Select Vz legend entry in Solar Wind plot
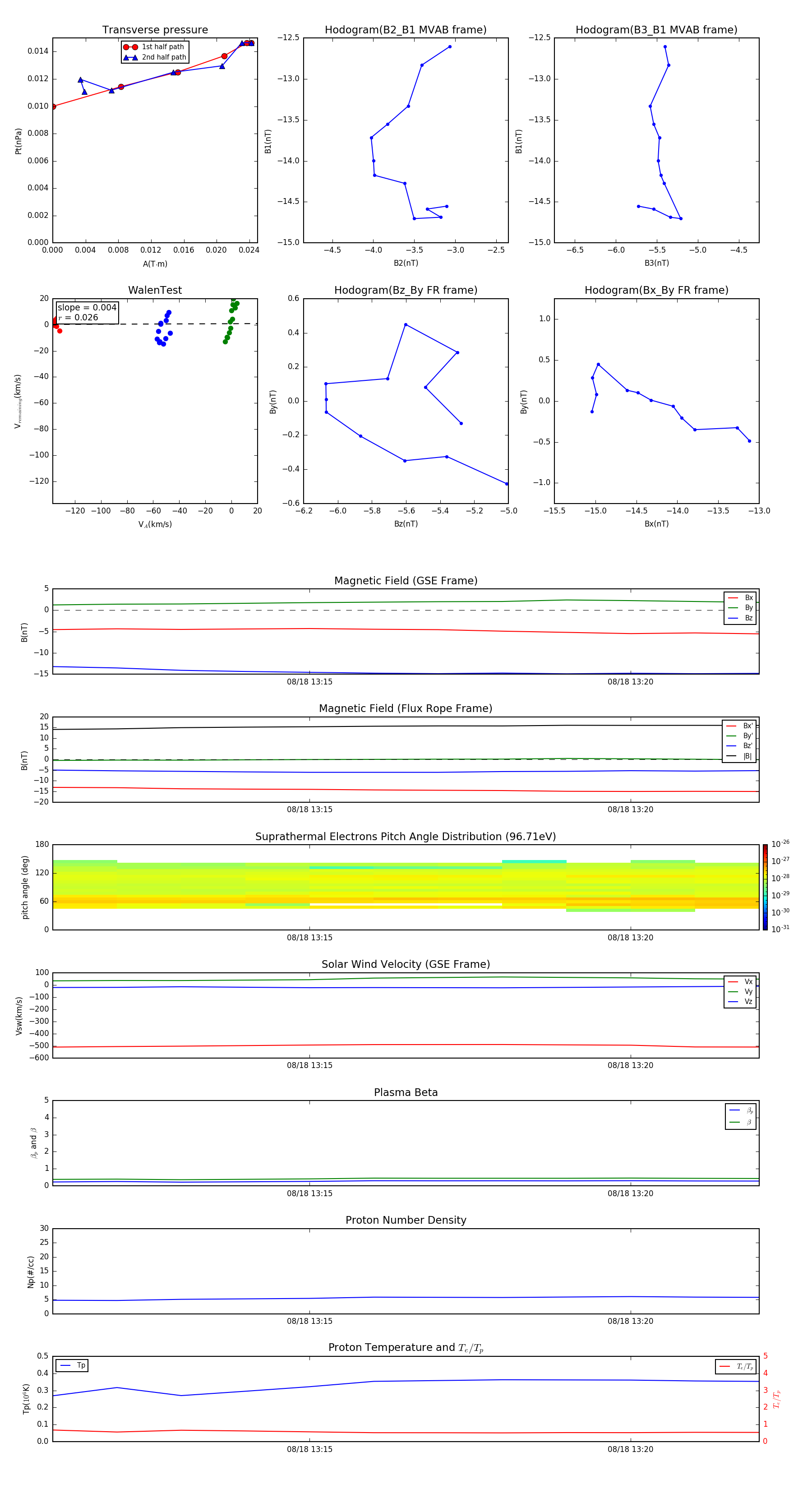This screenshot has height=1489, width=812. pos(740,1002)
